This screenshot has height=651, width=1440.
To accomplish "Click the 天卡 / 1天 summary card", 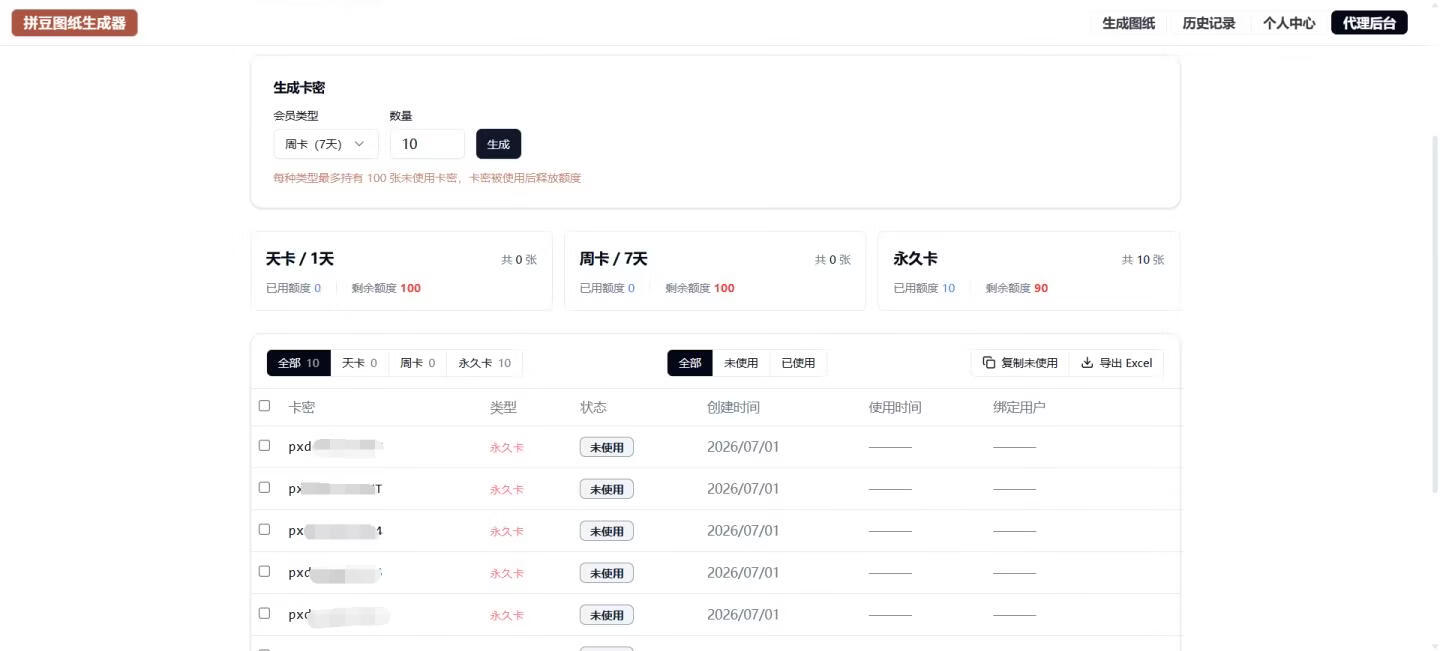I will pyautogui.click(x=401, y=271).
